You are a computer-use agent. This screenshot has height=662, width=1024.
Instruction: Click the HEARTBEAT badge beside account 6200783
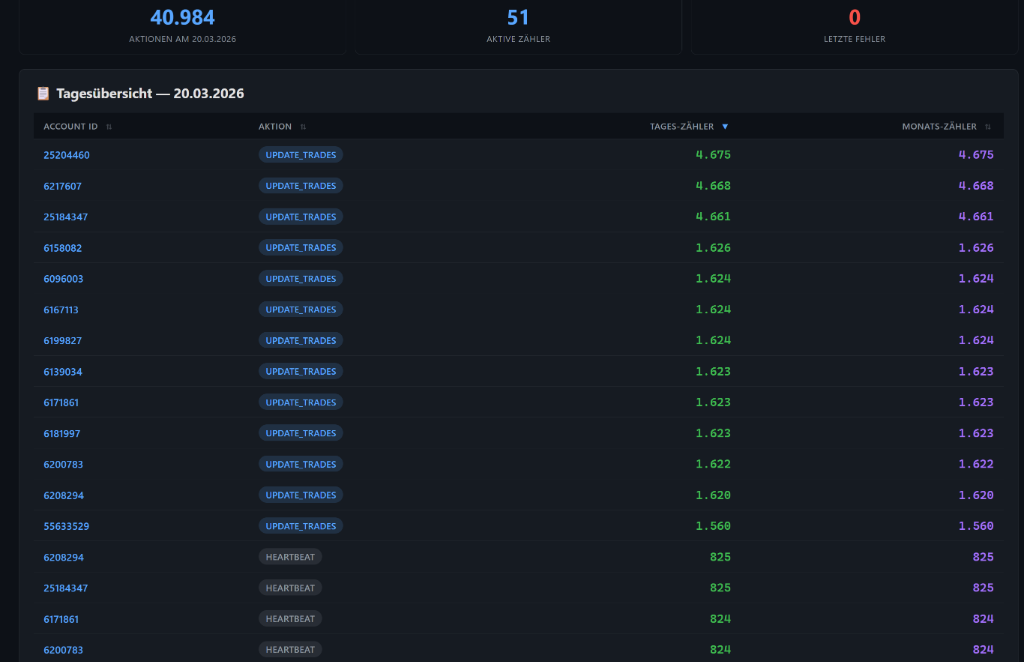290,649
